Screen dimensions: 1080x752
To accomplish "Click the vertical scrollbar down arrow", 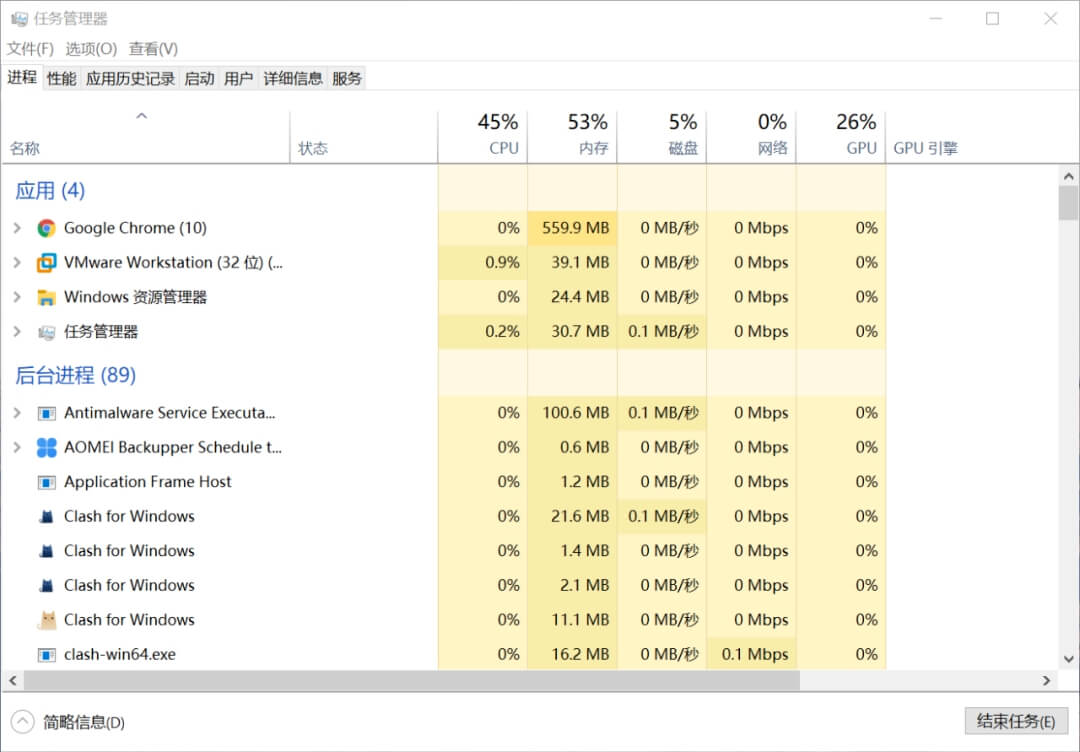I will click(x=1068, y=659).
